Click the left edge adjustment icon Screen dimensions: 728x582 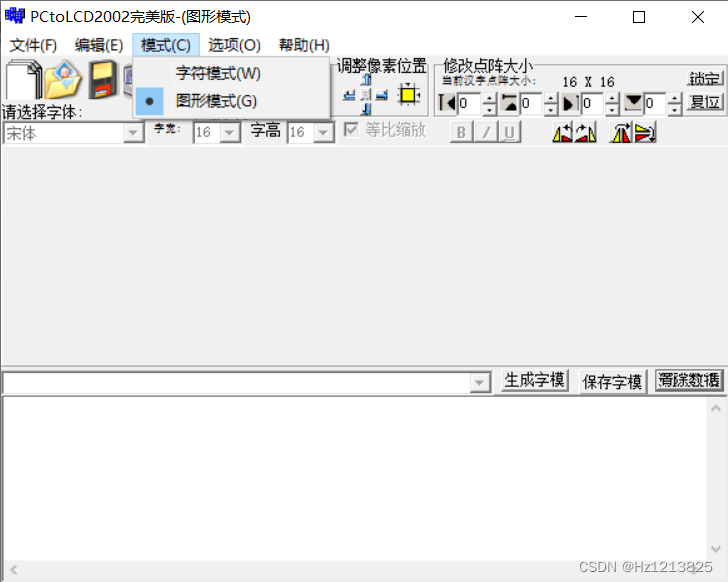click(x=448, y=103)
